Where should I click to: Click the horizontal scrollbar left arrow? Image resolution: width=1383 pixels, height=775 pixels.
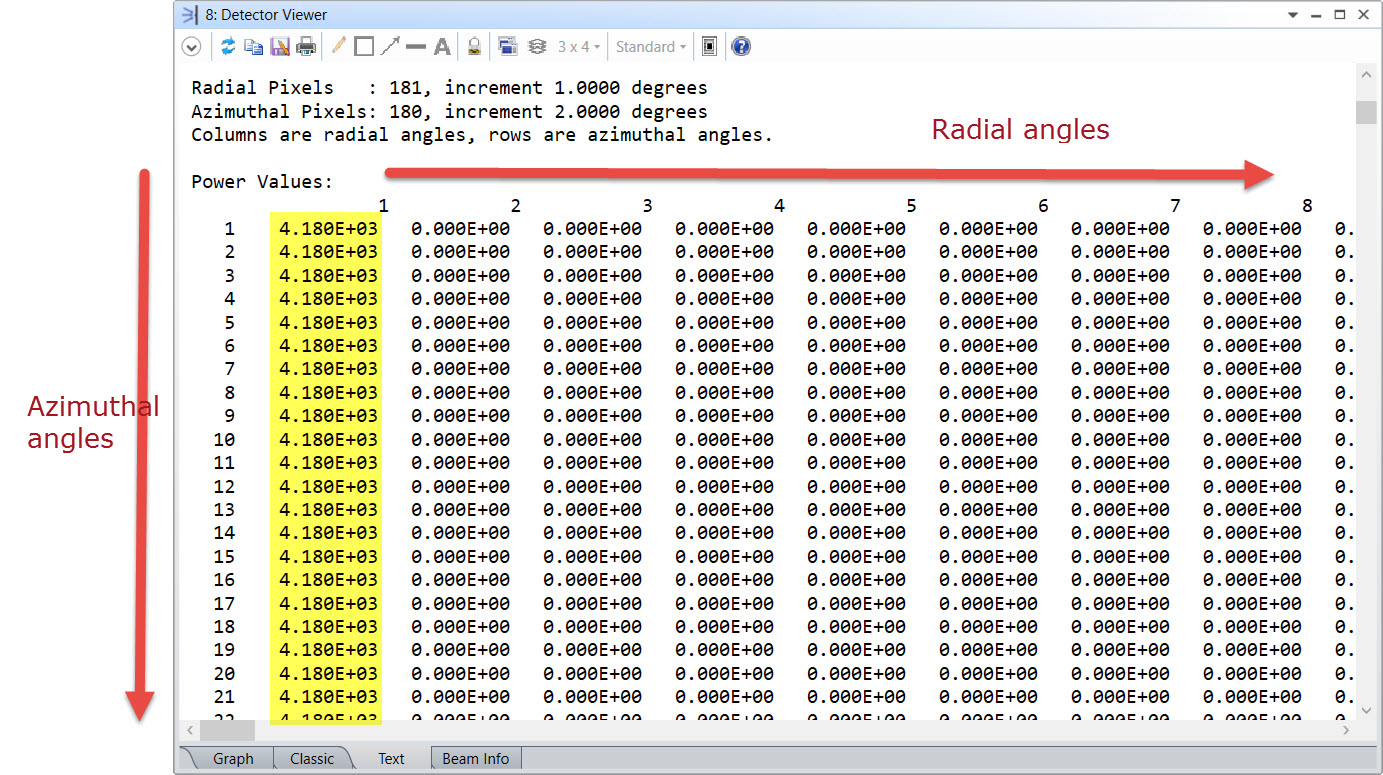coord(188,731)
